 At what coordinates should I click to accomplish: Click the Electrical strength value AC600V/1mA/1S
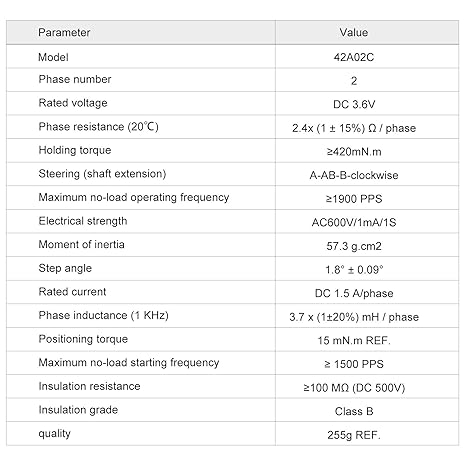pos(354,223)
